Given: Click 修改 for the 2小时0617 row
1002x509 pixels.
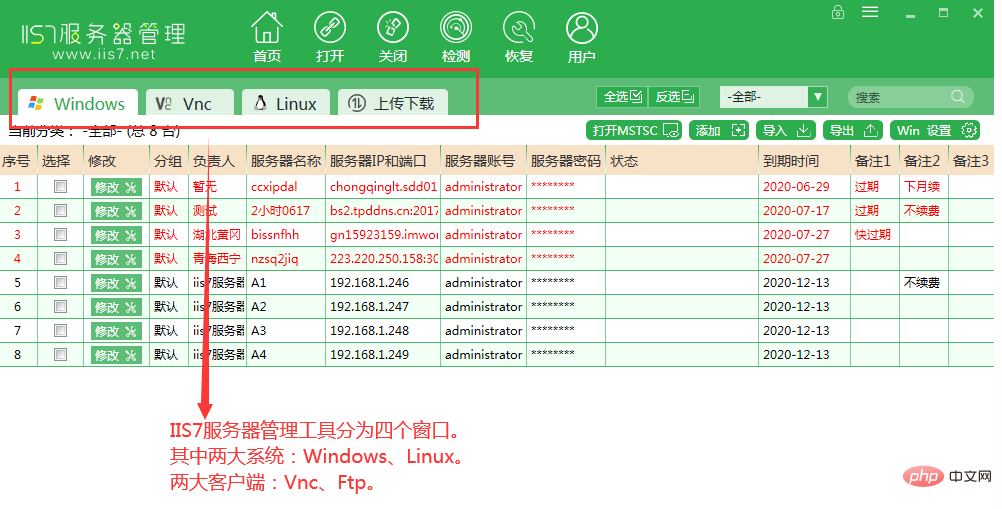Looking at the screenshot, I should tap(116, 211).
